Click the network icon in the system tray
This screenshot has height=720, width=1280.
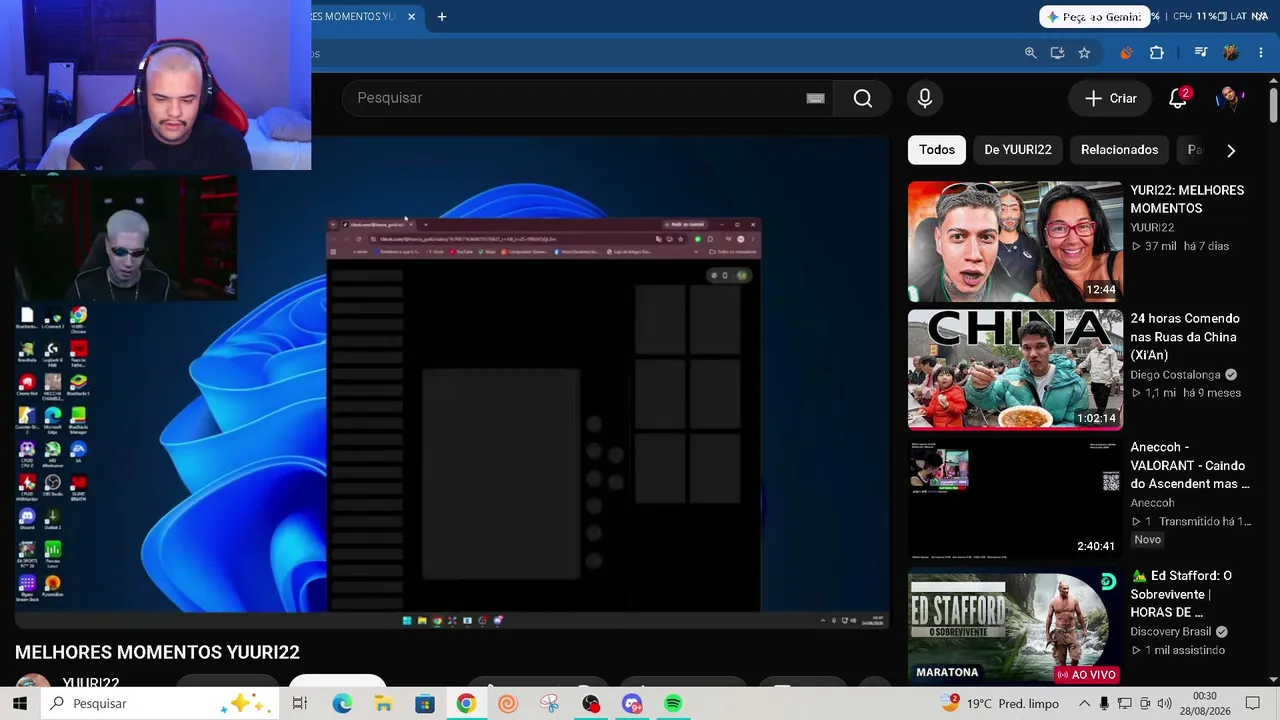(1125, 704)
